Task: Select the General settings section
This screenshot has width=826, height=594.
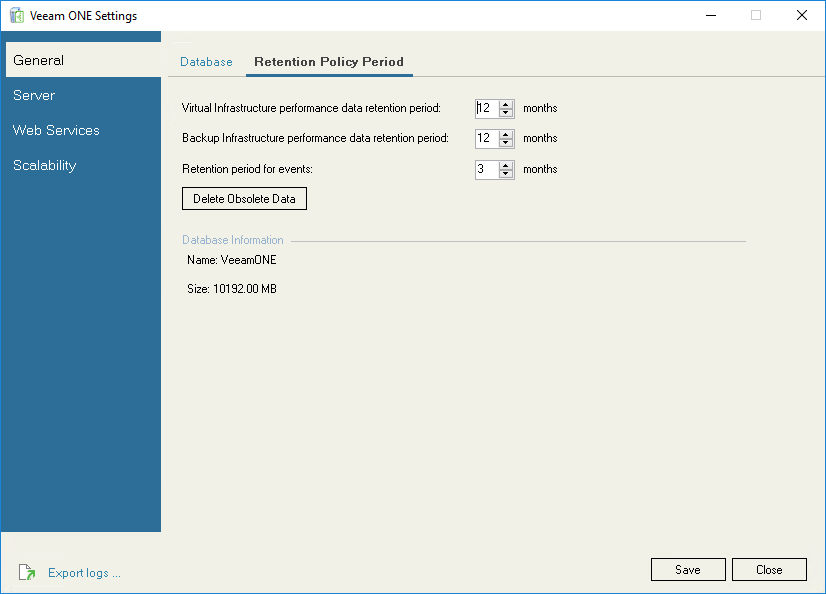Action: [x=40, y=60]
